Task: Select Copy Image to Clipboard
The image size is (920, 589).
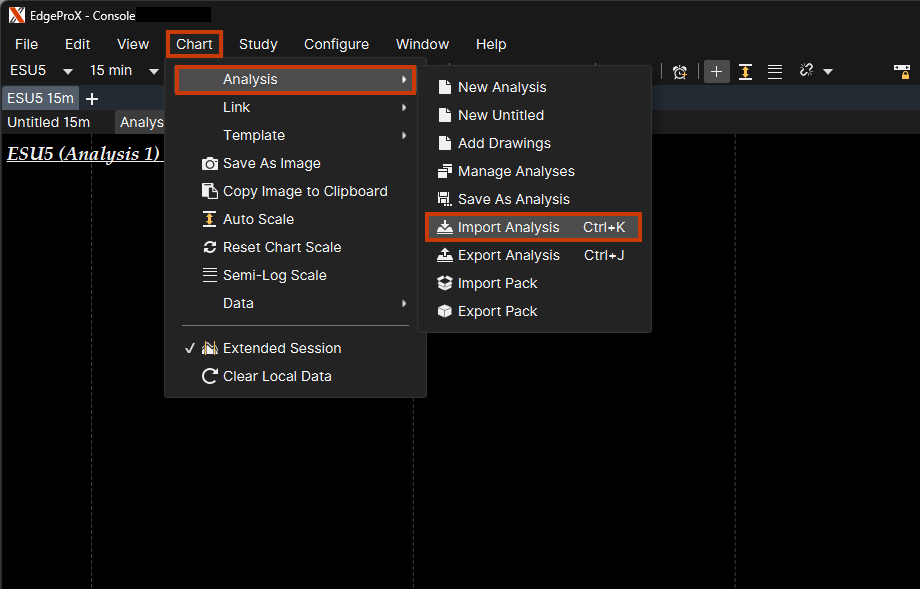Action: (x=305, y=191)
